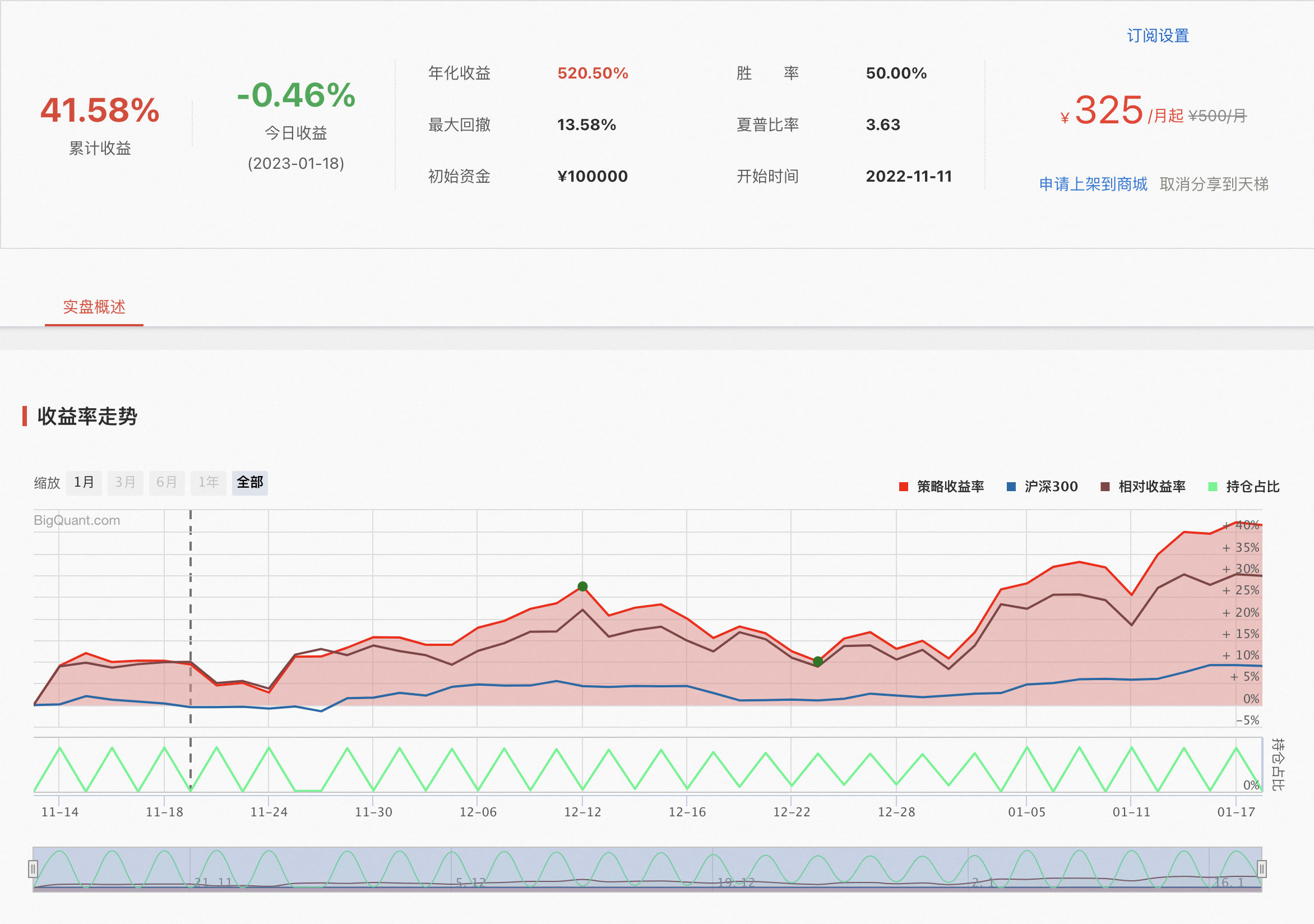1314x924 pixels.
Task: Switch to the 实盘概述 tab
Action: tap(94, 307)
